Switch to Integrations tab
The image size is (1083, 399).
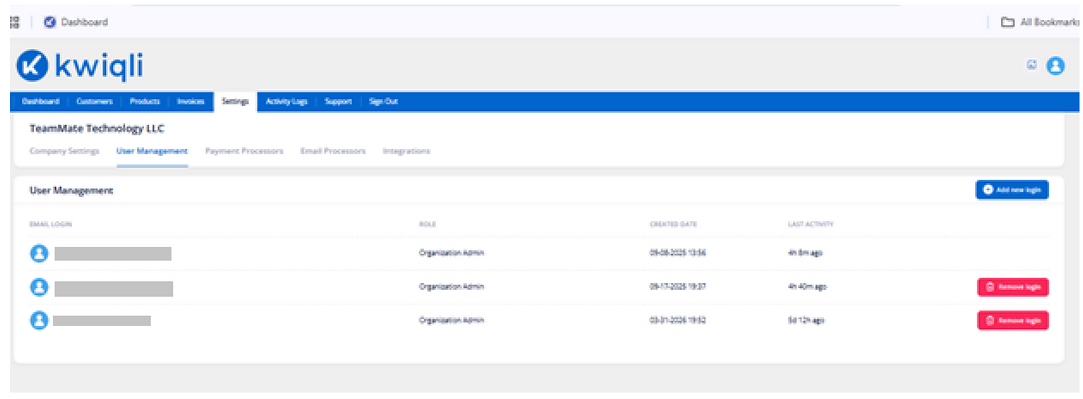coord(407,151)
